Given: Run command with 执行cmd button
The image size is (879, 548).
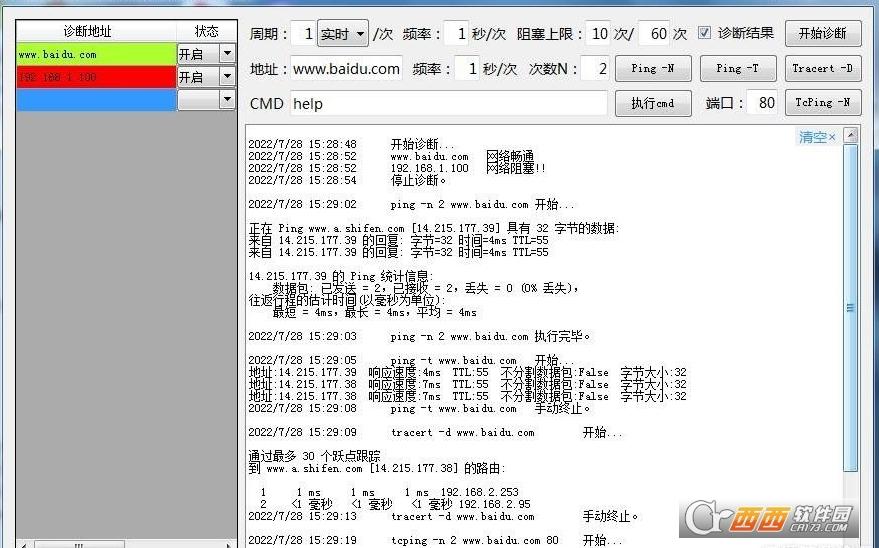Looking at the screenshot, I should pyautogui.click(x=653, y=103).
